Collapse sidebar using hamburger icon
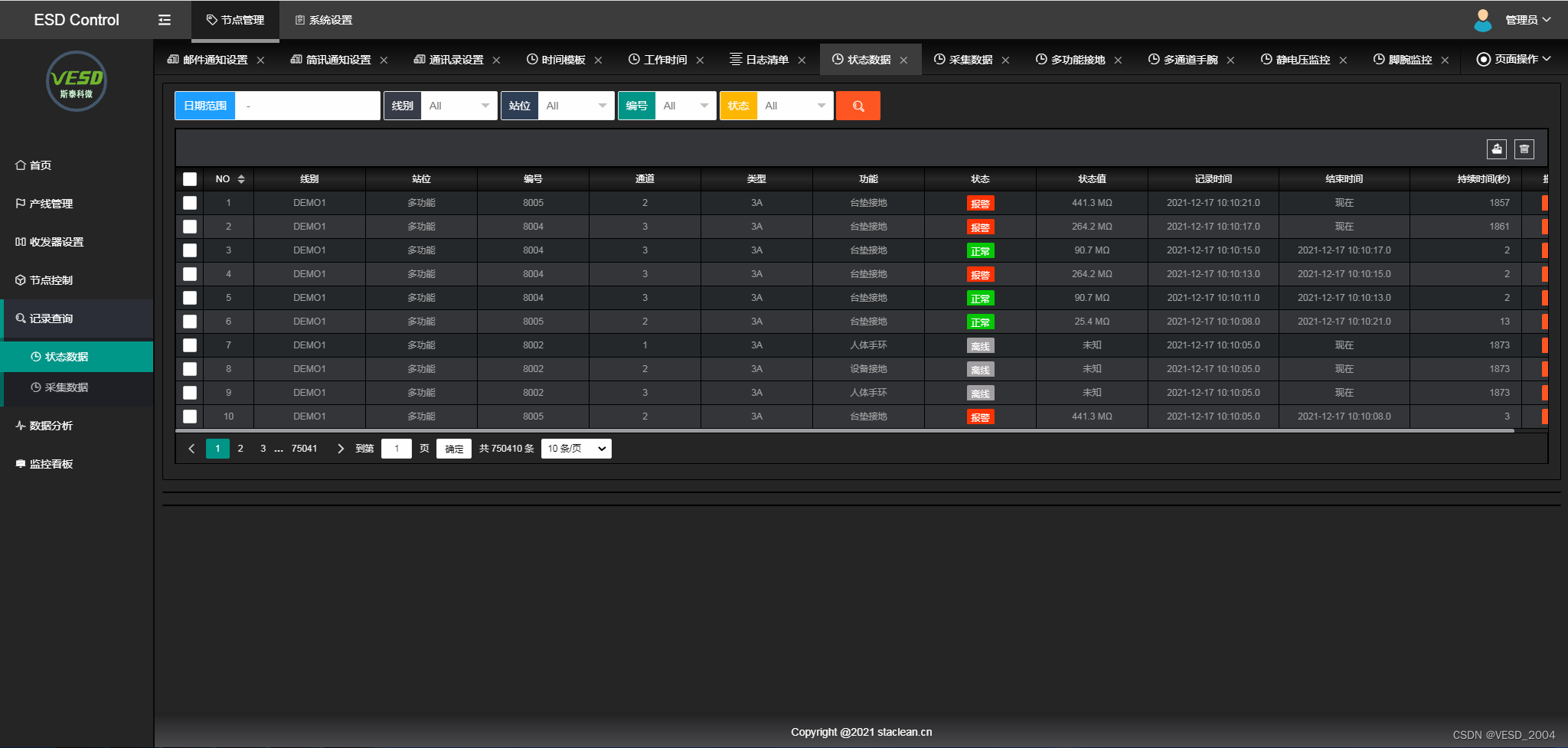1568x748 pixels. pos(165,20)
